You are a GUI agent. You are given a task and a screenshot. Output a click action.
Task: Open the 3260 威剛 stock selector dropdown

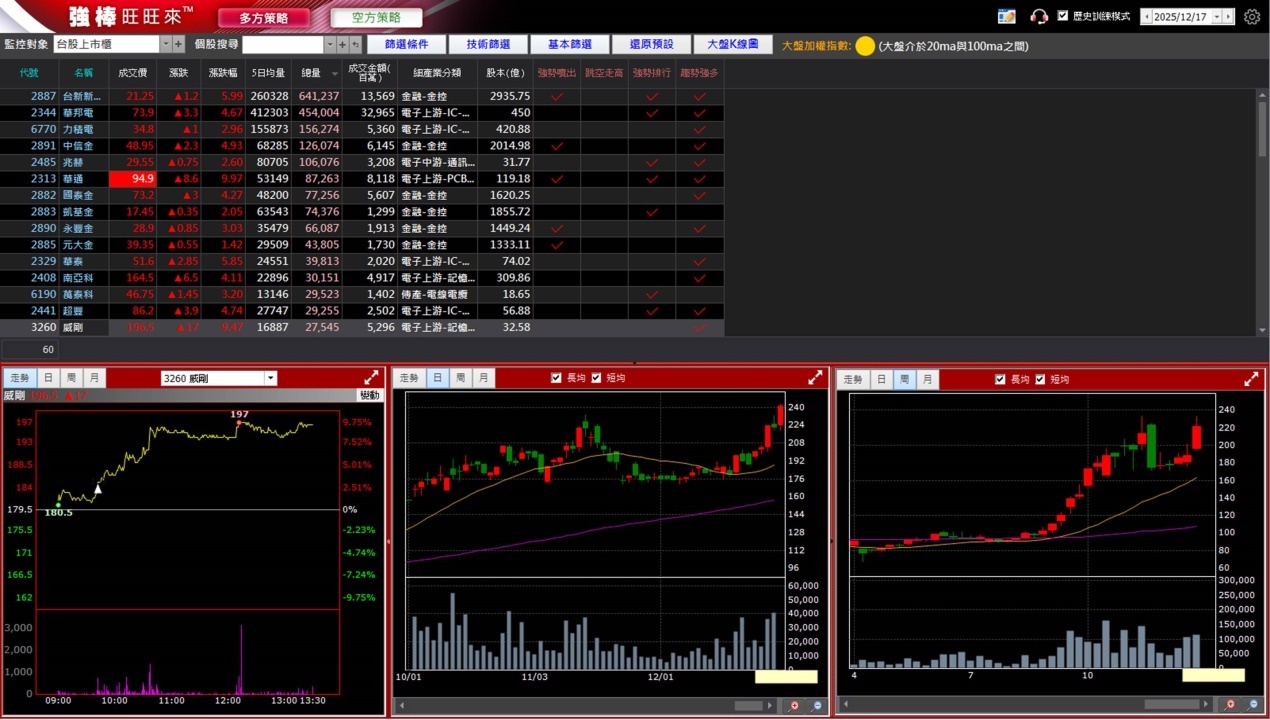270,378
